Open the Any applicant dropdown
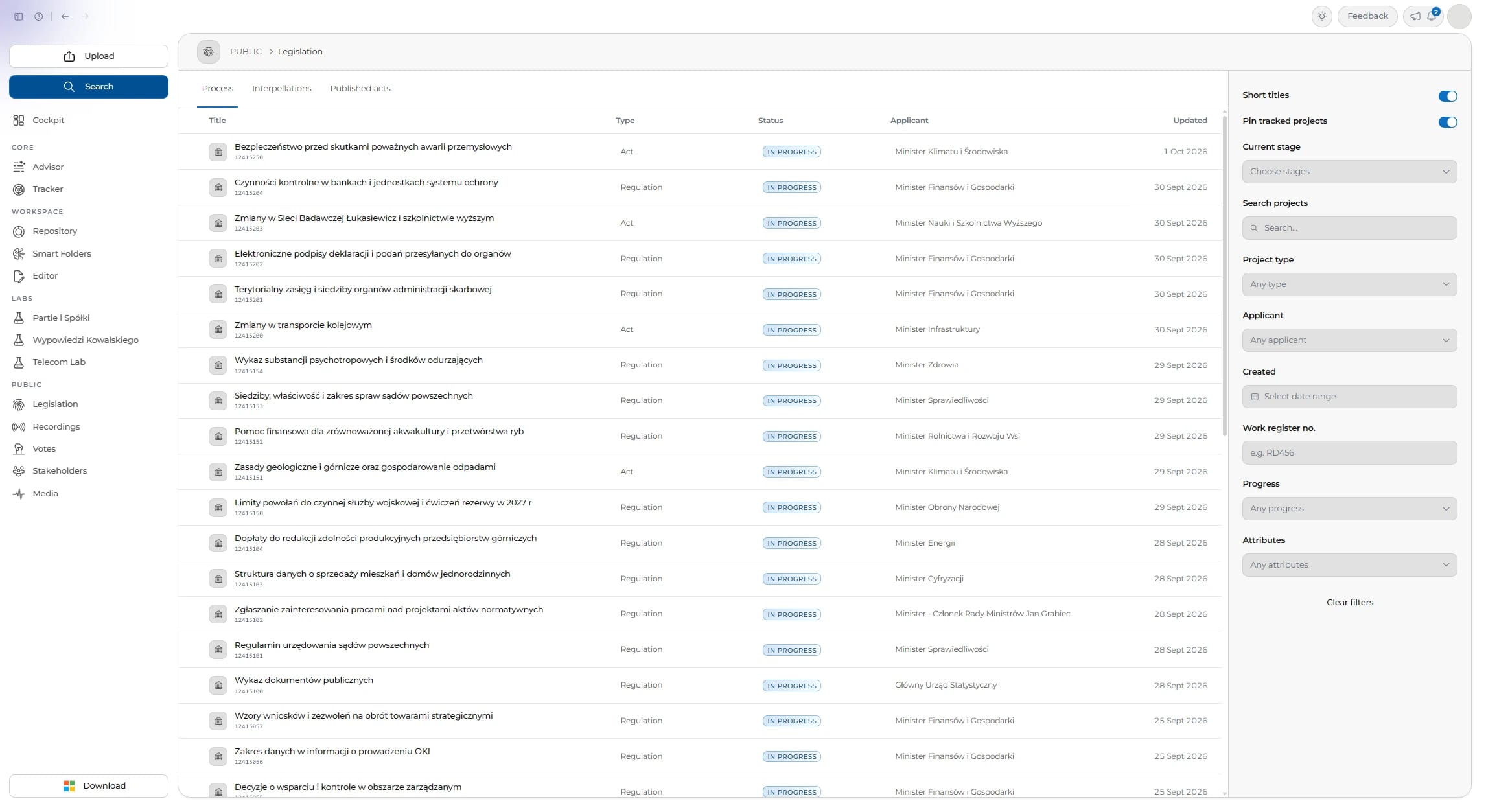Image resolution: width=1486 pixels, height=812 pixels. (x=1349, y=340)
